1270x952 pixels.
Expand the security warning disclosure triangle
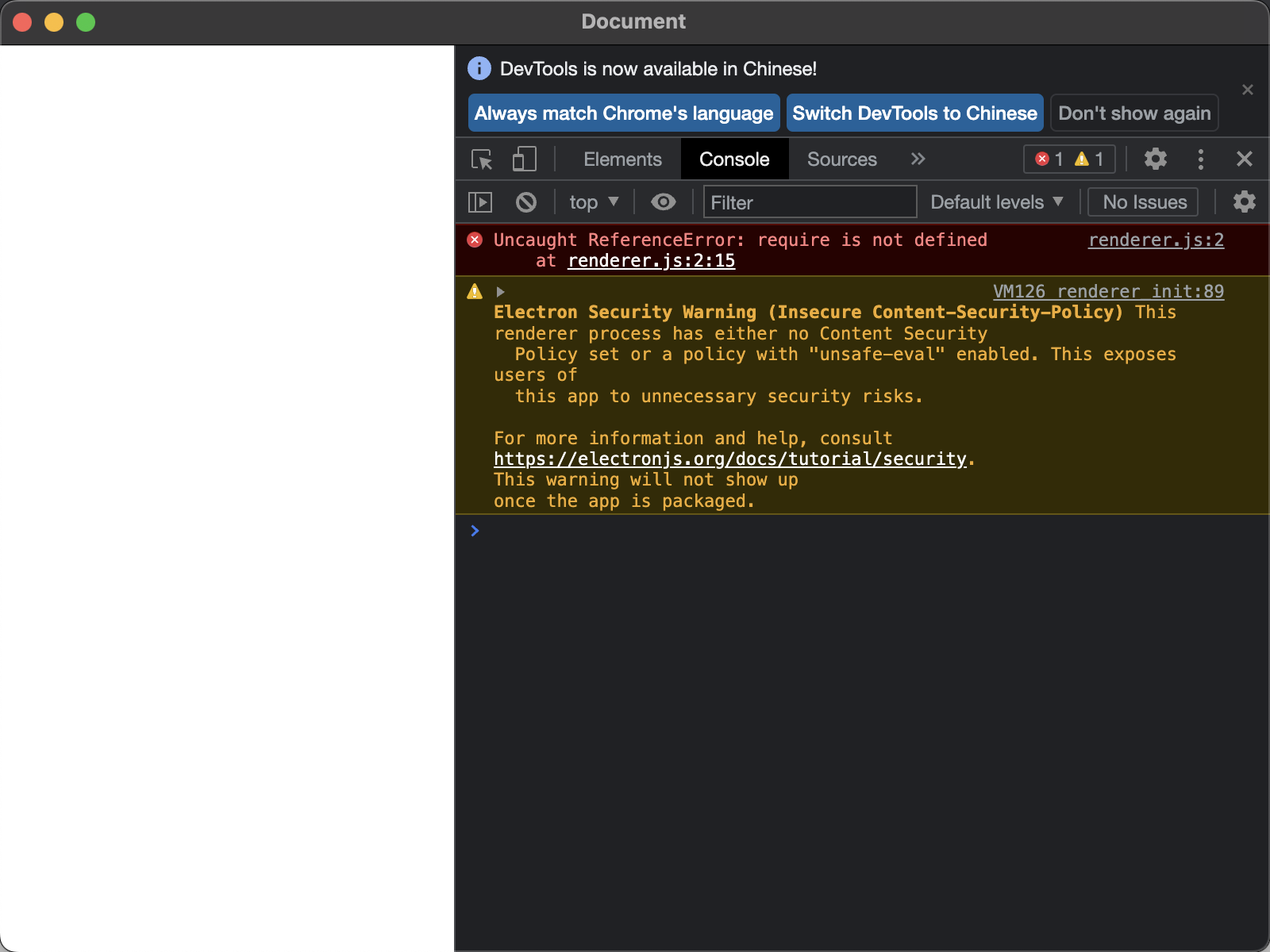pyautogui.click(x=500, y=292)
